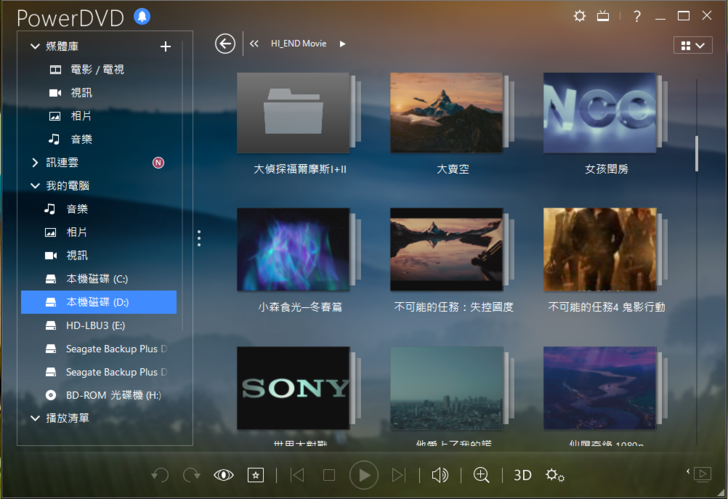Toggle the TrueTheater eye icon
728x499 pixels.
click(x=223, y=475)
